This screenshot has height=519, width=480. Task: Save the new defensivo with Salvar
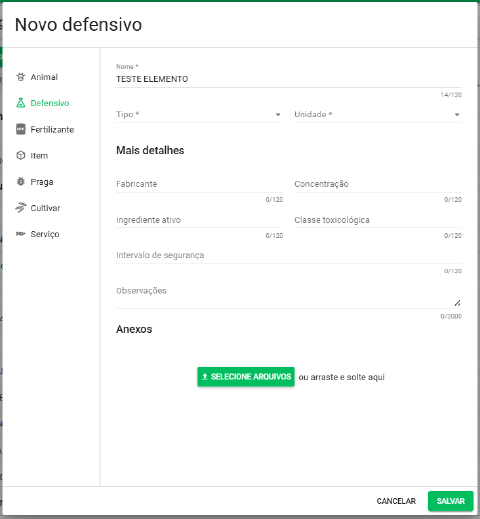point(451,501)
